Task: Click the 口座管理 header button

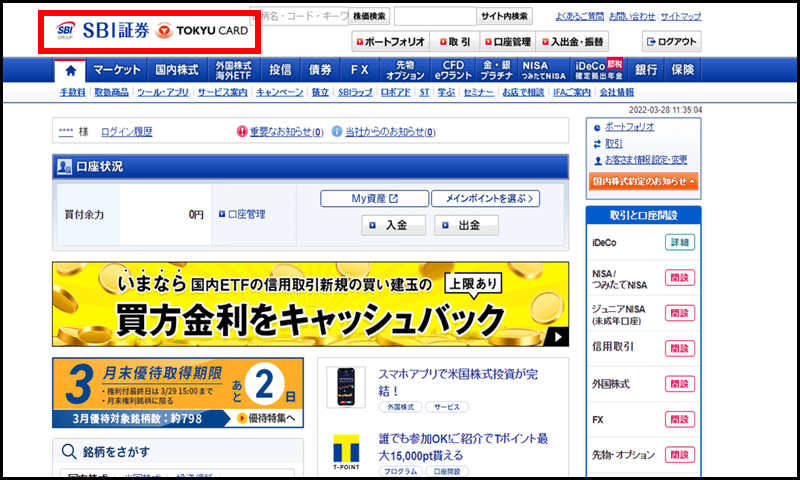Action: [508, 42]
